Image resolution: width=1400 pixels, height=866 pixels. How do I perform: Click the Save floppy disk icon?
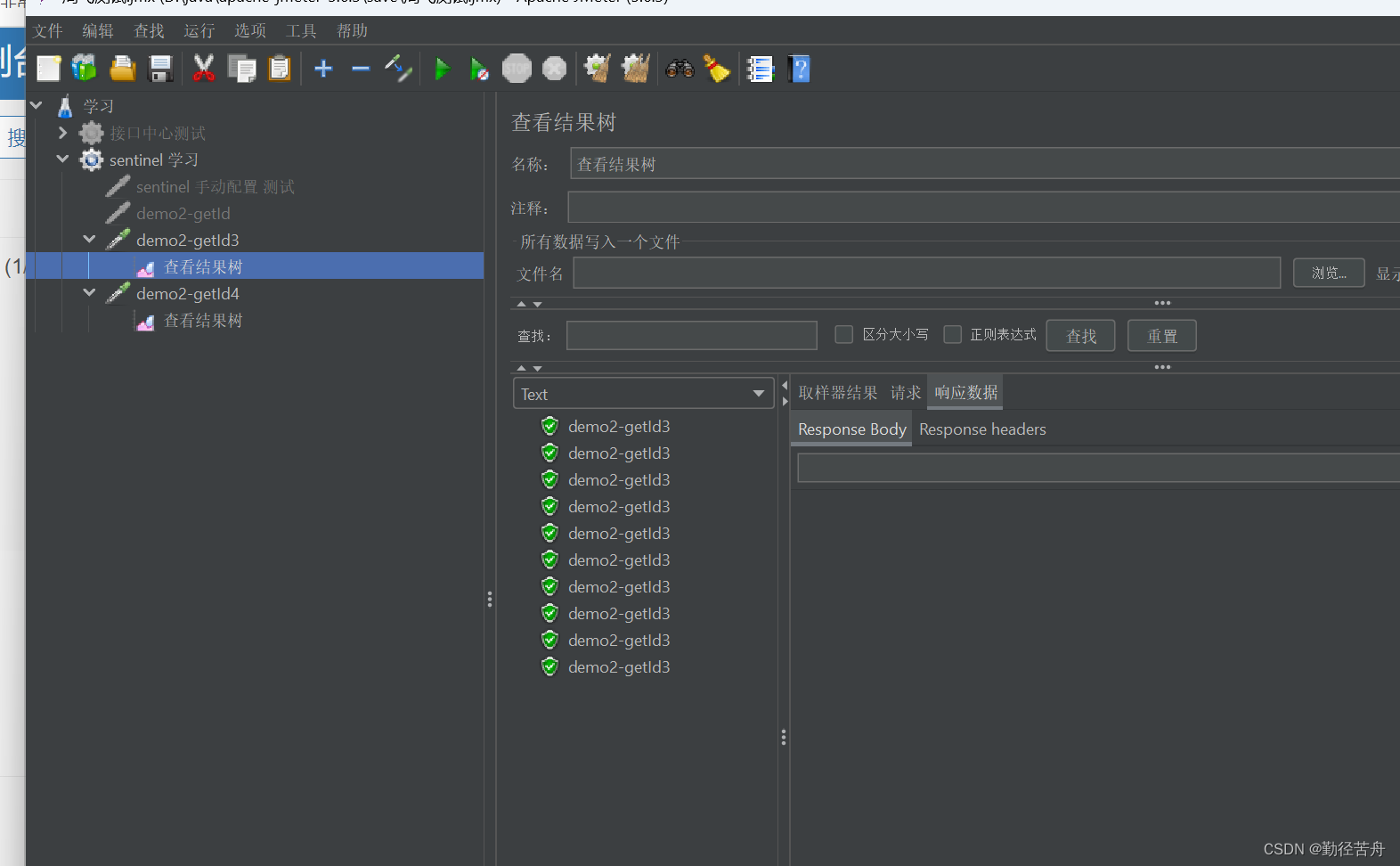160,69
